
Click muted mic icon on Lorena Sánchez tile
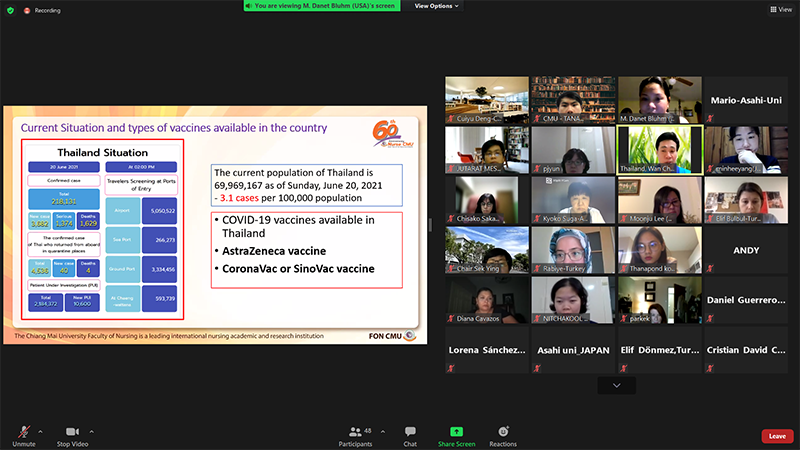tap(451, 368)
